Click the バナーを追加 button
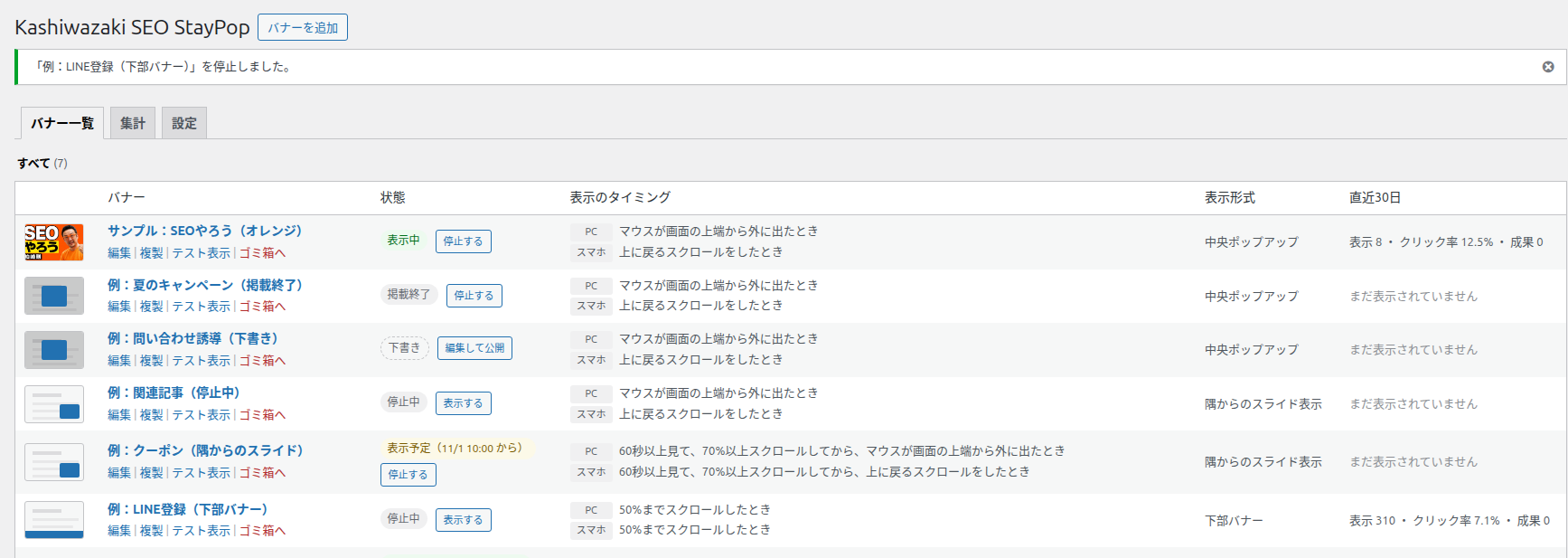The width and height of the screenshot is (1568, 558). click(303, 27)
